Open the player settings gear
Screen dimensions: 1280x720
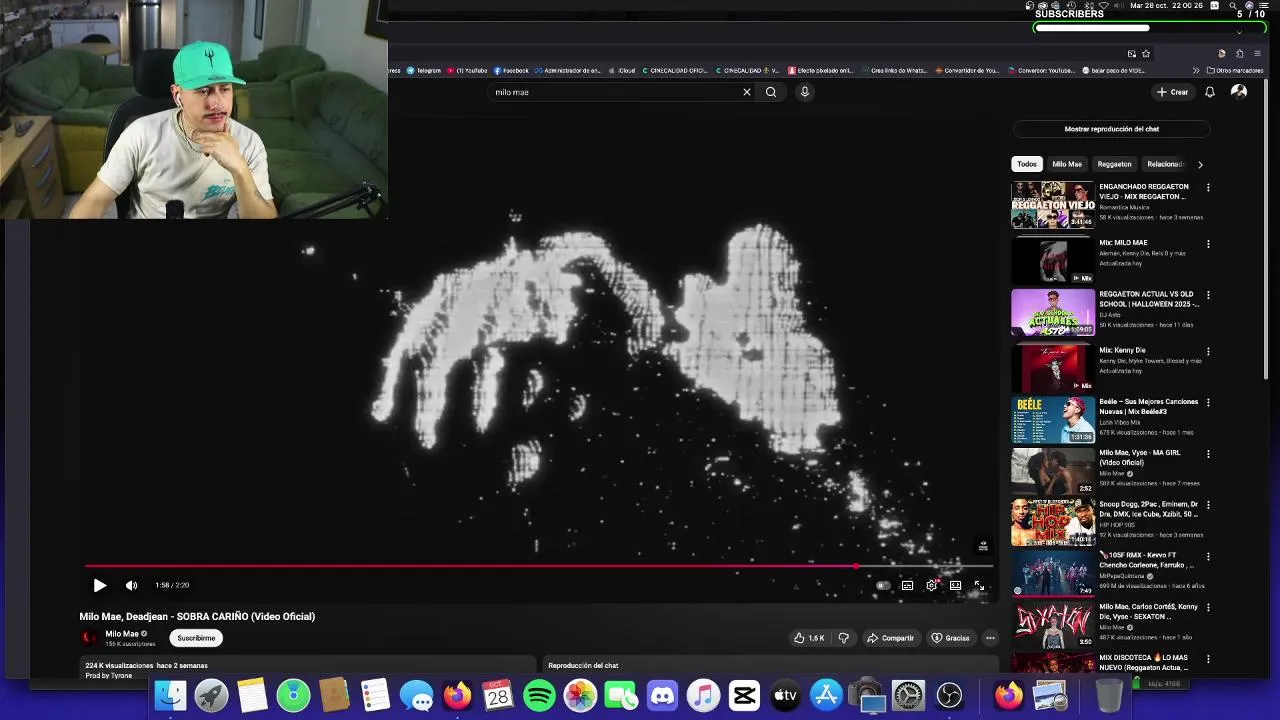point(931,585)
